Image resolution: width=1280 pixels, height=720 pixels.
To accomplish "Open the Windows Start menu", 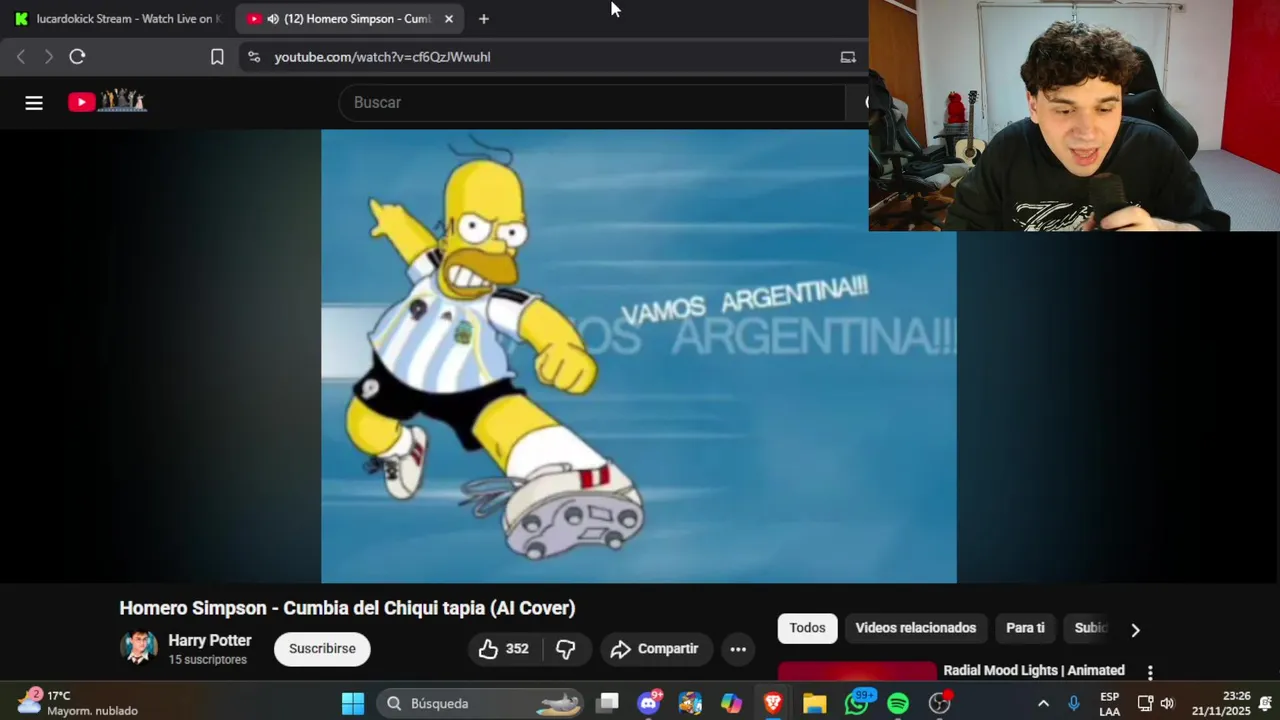I will click(x=353, y=704).
